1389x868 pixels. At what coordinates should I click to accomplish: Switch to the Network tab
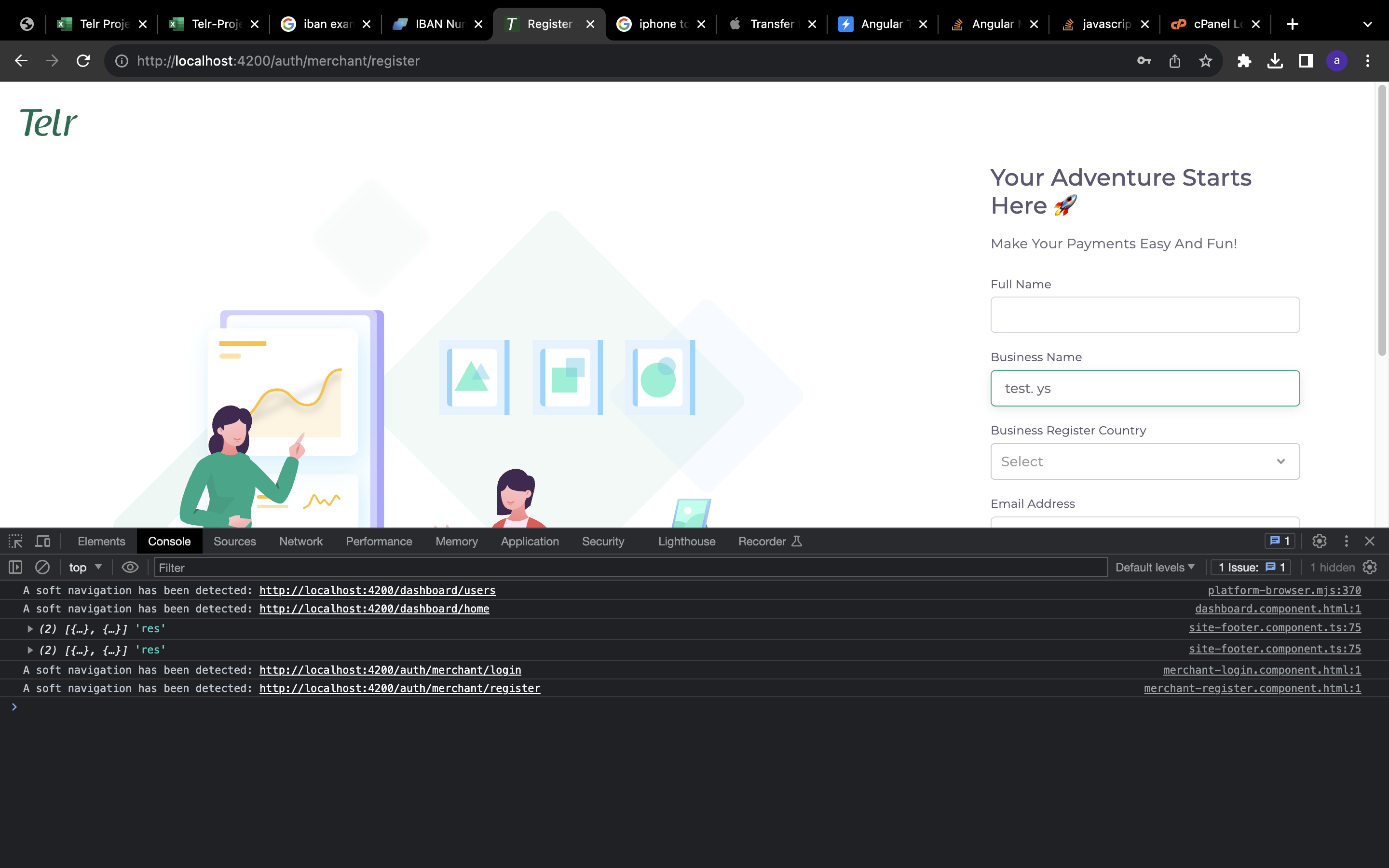301,542
